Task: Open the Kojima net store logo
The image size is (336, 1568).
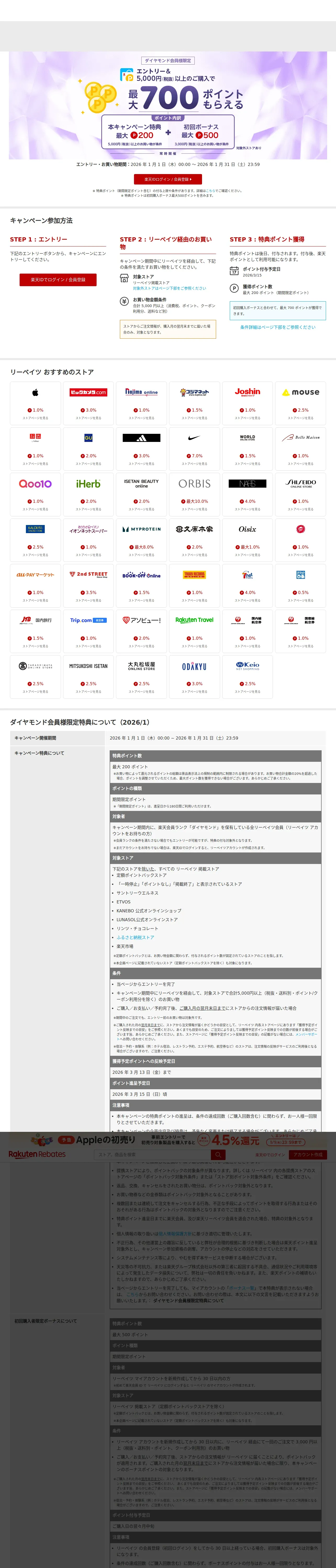Action: [194, 393]
